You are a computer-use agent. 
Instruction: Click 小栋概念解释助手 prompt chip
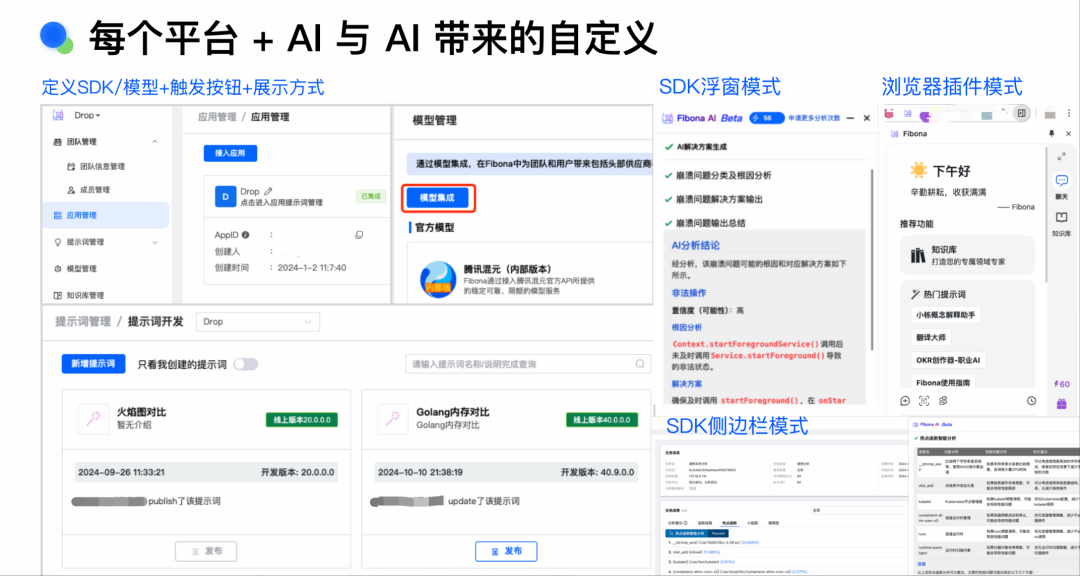click(946, 314)
